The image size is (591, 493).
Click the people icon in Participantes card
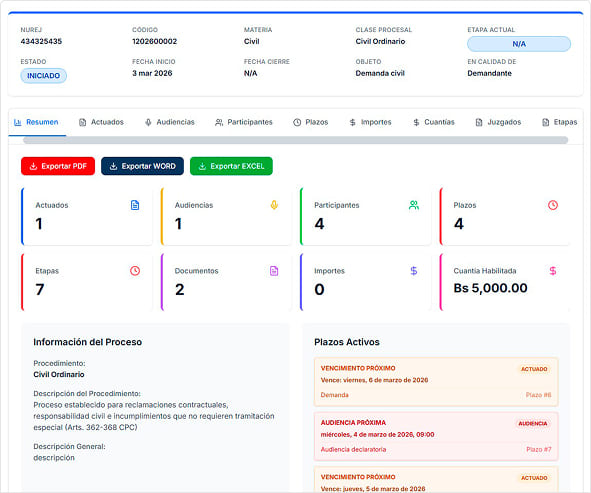413,205
